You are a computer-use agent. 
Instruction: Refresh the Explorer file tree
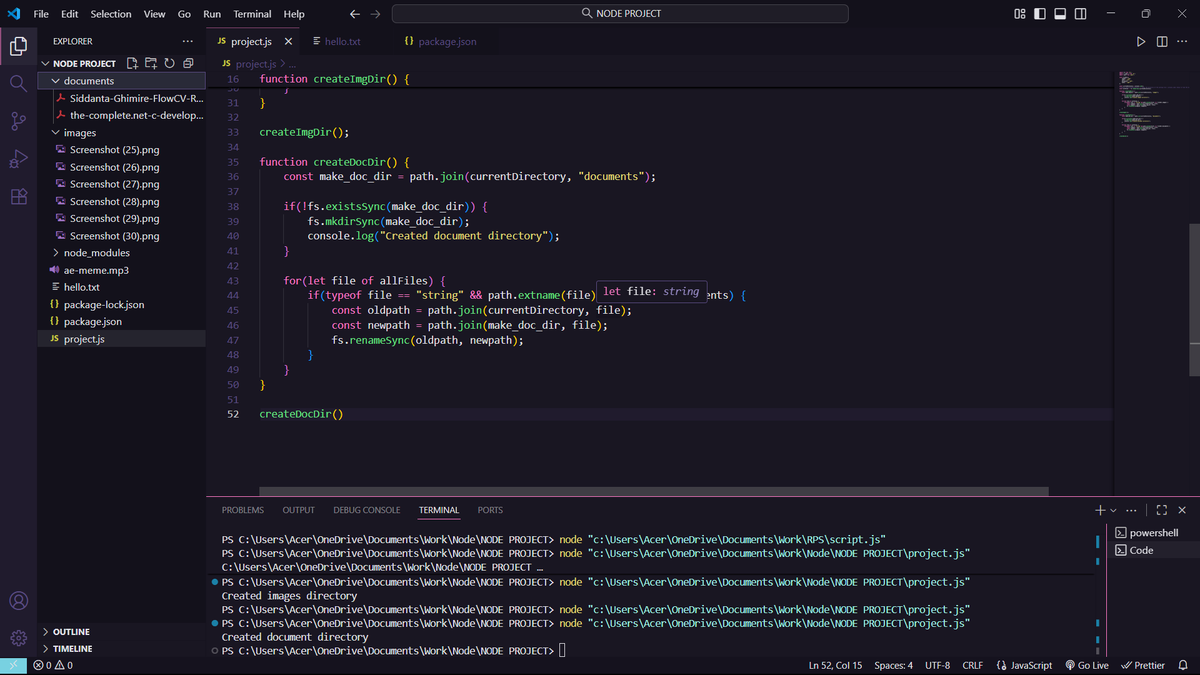coord(170,63)
